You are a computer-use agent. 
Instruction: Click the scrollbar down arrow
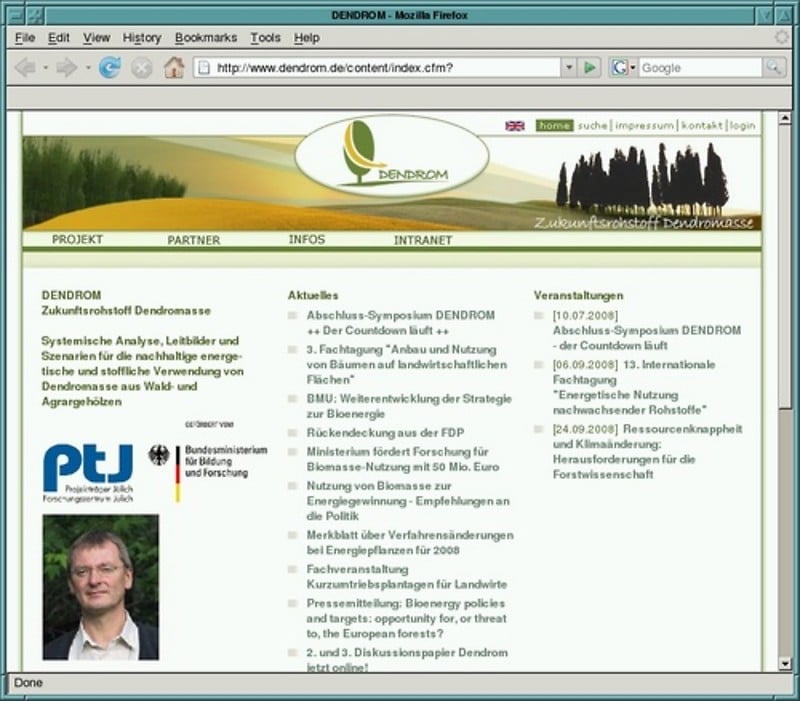[785, 664]
